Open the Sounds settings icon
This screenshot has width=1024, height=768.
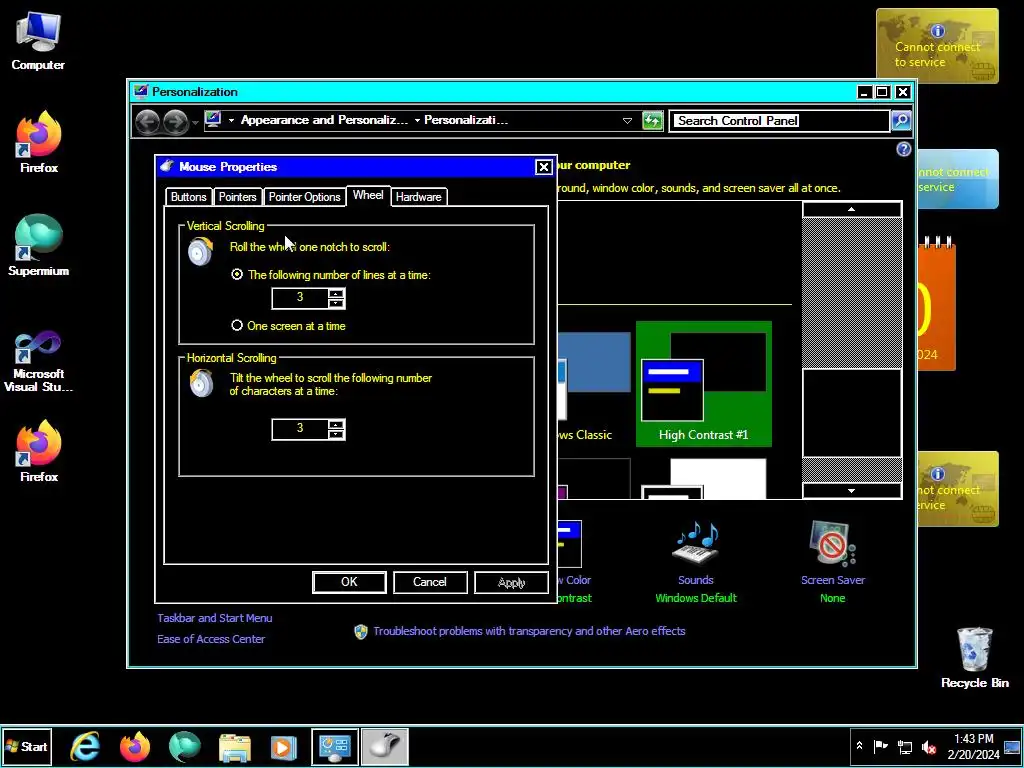(x=696, y=543)
